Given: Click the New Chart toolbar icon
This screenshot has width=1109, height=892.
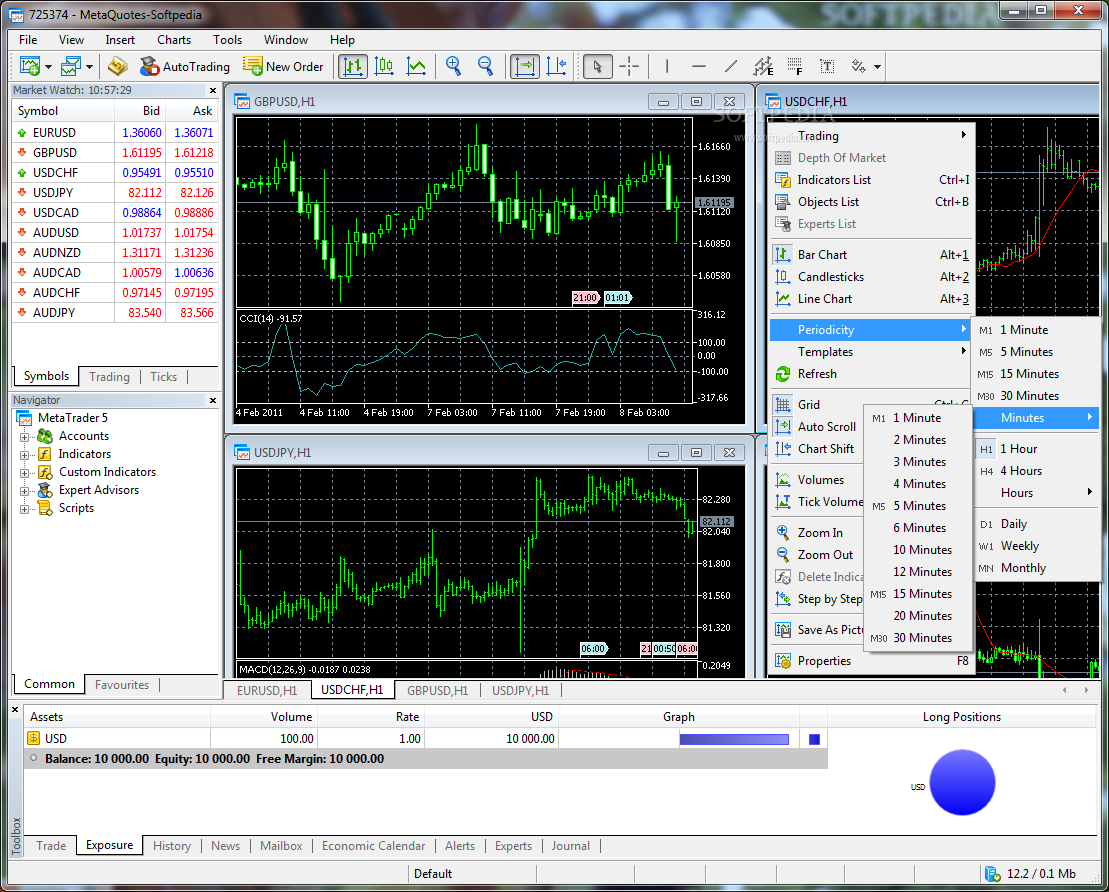Looking at the screenshot, I should [30, 66].
